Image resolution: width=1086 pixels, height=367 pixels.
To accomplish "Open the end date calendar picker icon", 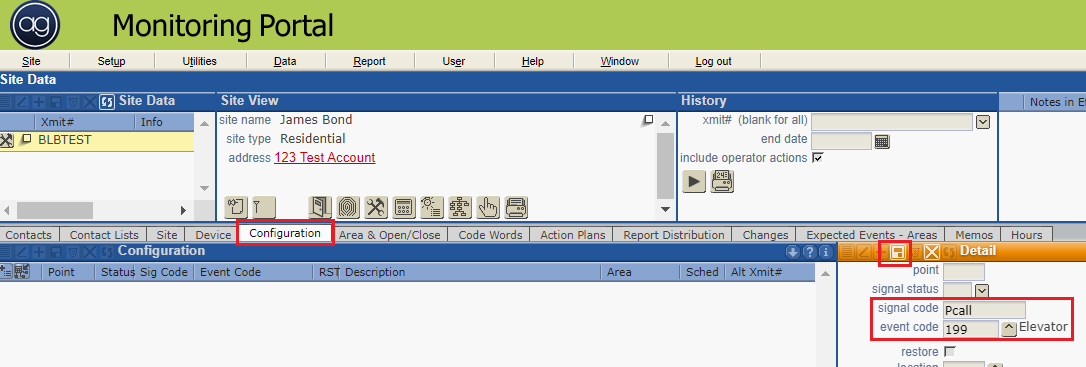I will pos(882,141).
